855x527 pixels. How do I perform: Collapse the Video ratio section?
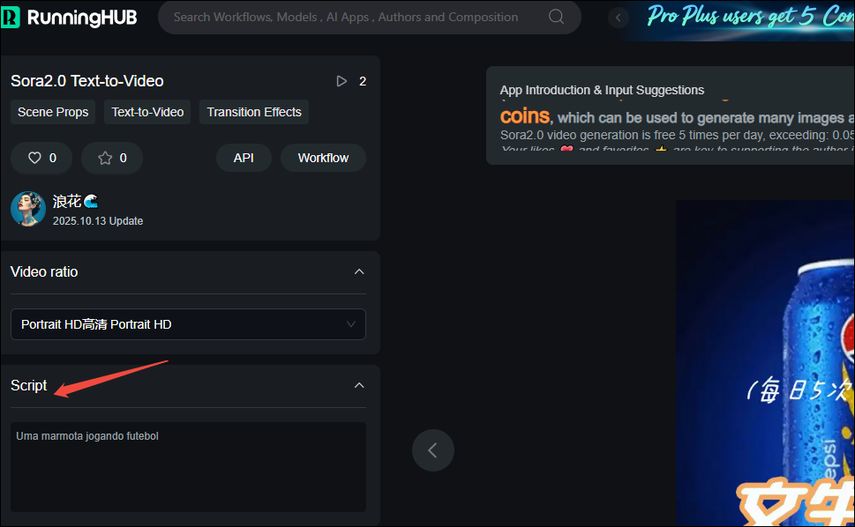359,272
